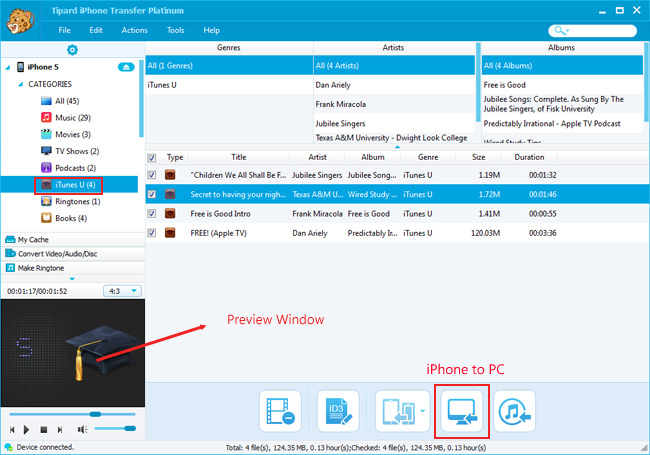Open Convert Video/Audio/Disc section
This screenshot has width=650, height=455.
click(73, 254)
